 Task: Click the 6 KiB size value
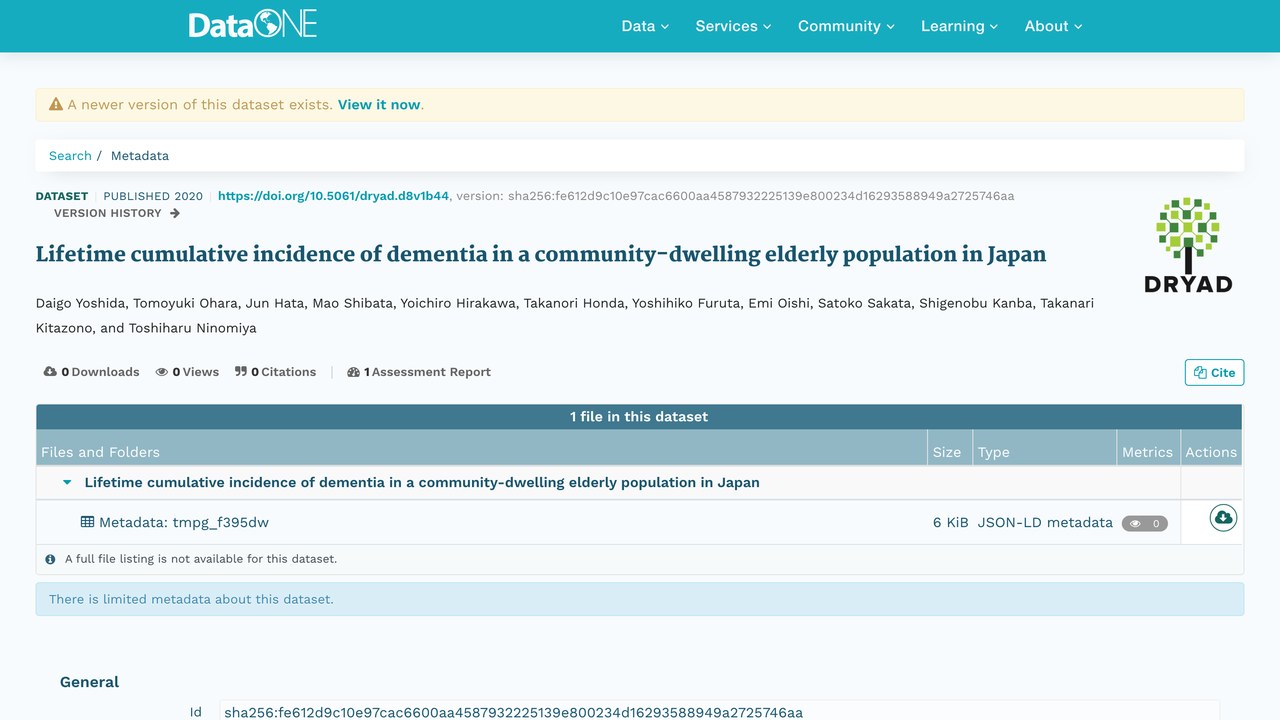(x=950, y=522)
